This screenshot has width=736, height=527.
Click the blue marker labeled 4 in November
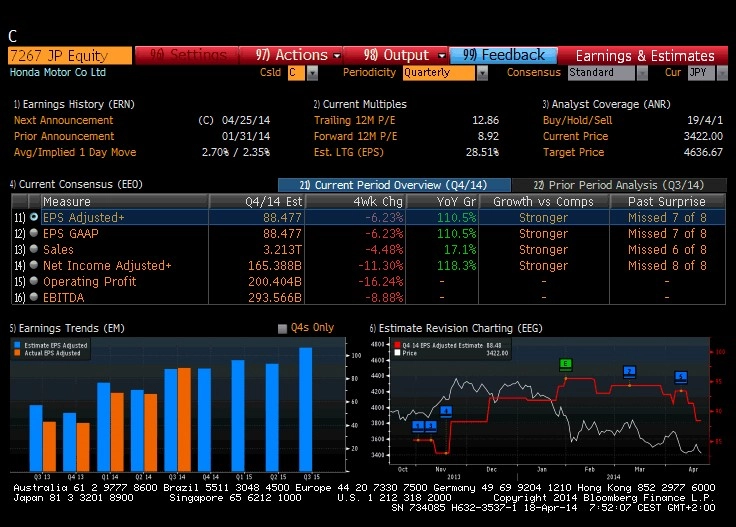pos(446,412)
